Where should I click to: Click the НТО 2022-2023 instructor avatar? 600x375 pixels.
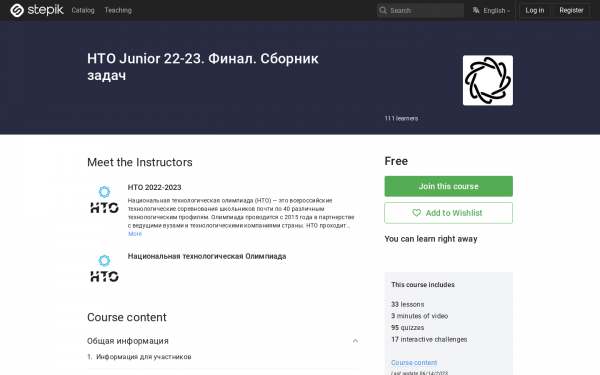pos(104,200)
